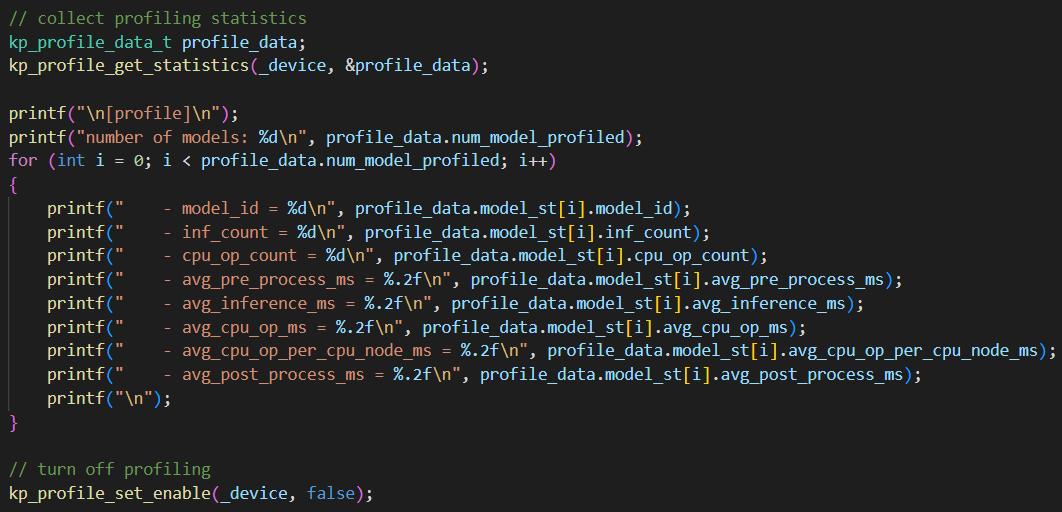Click the "false" keyword argument
Image resolution: width=1062 pixels, height=512 pixels.
click(x=331, y=493)
